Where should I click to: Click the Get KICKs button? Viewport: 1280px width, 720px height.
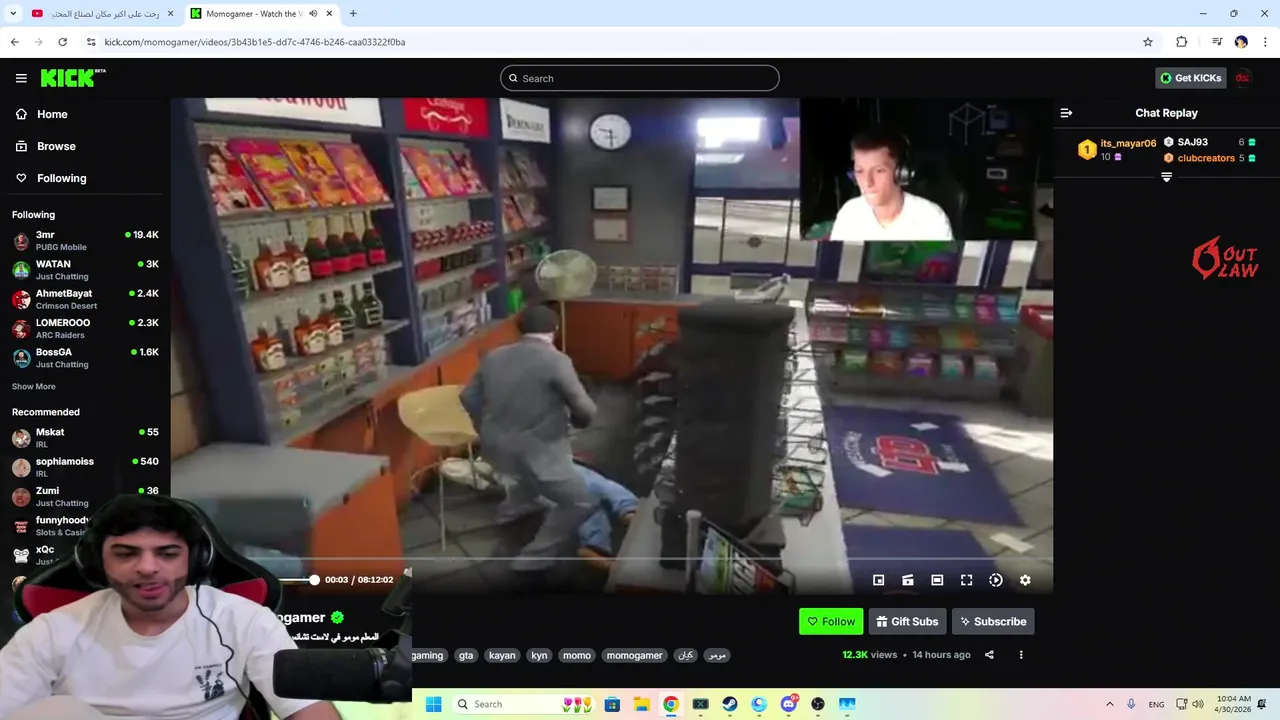(1190, 78)
